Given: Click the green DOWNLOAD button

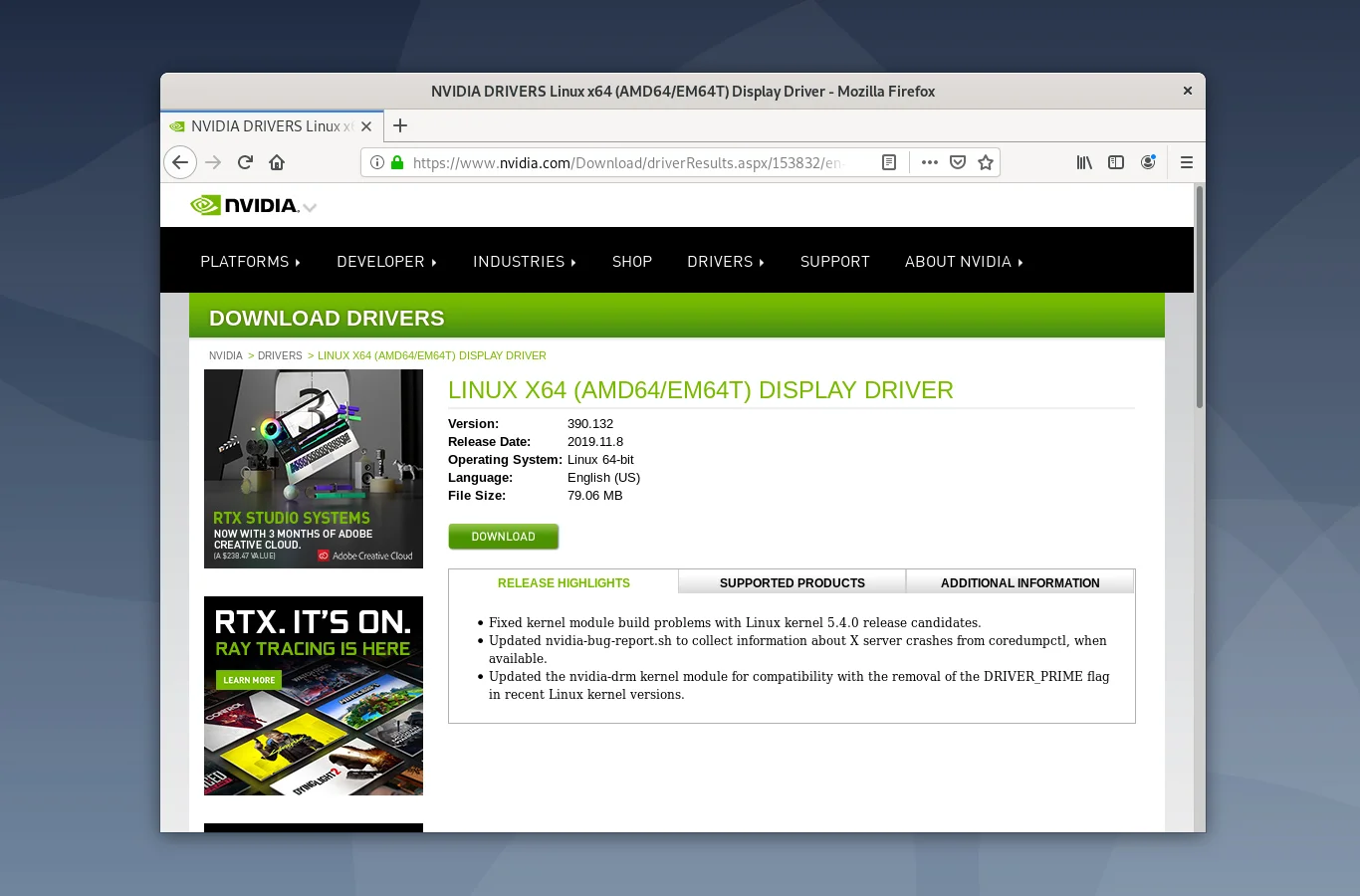Looking at the screenshot, I should click(x=503, y=537).
